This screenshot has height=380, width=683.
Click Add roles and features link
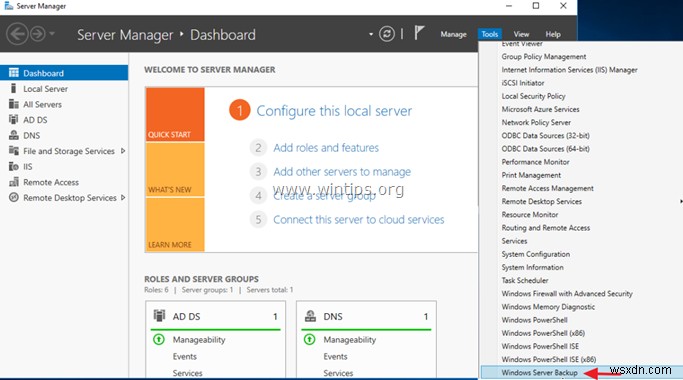click(x=326, y=148)
